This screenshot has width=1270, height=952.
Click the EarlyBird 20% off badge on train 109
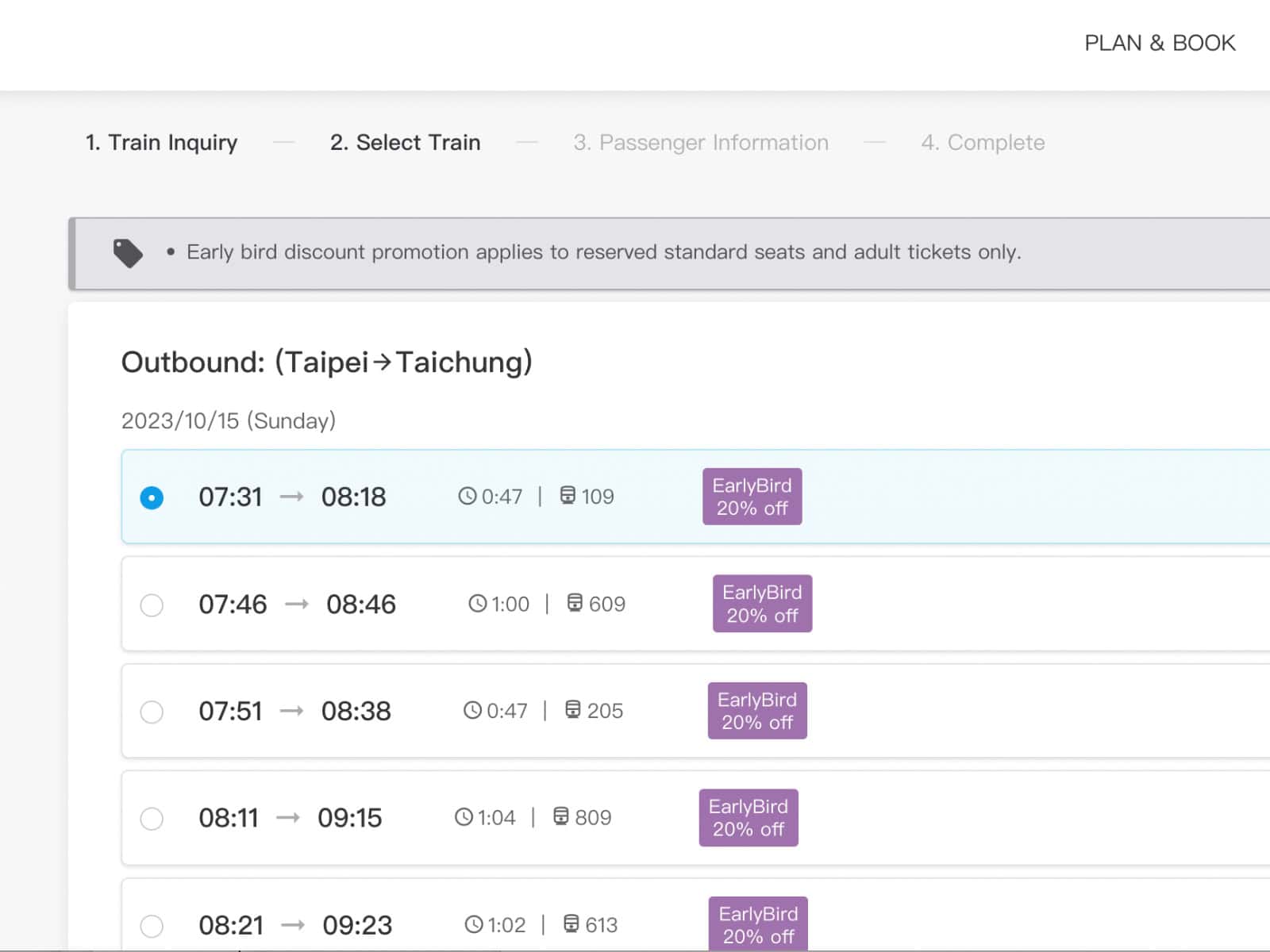pos(752,497)
